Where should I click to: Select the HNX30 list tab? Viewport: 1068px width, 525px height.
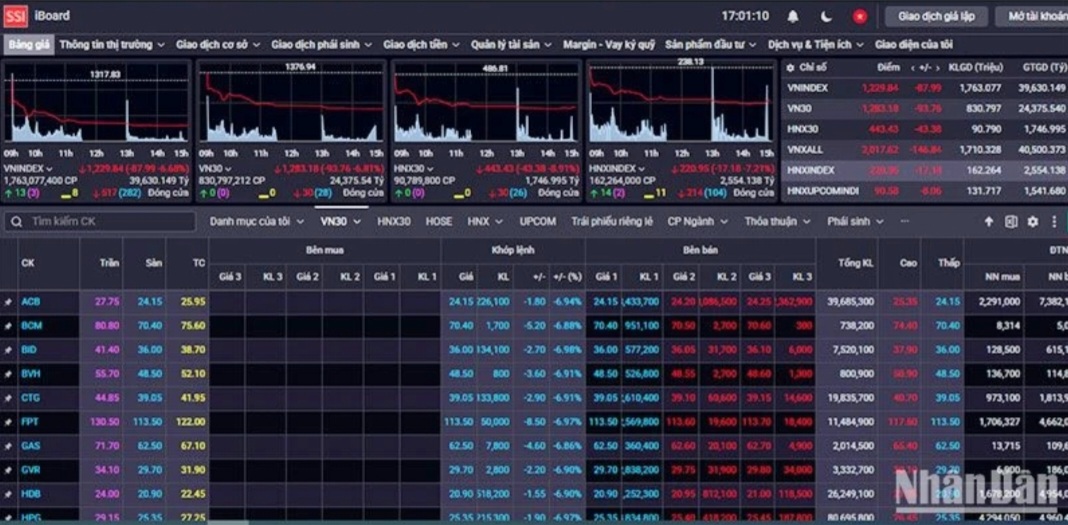(394, 221)
